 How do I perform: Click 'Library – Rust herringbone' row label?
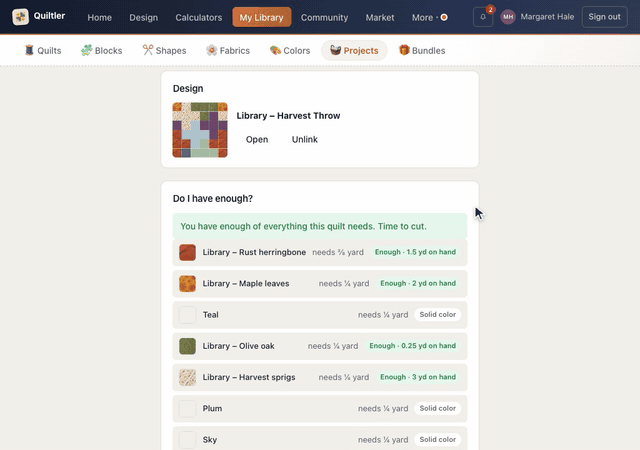point(254,252)
